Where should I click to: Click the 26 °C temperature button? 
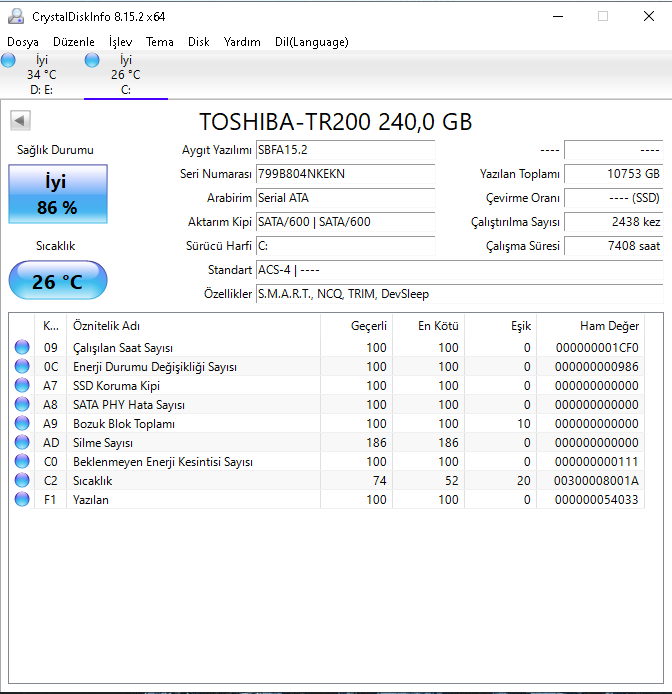58,281
